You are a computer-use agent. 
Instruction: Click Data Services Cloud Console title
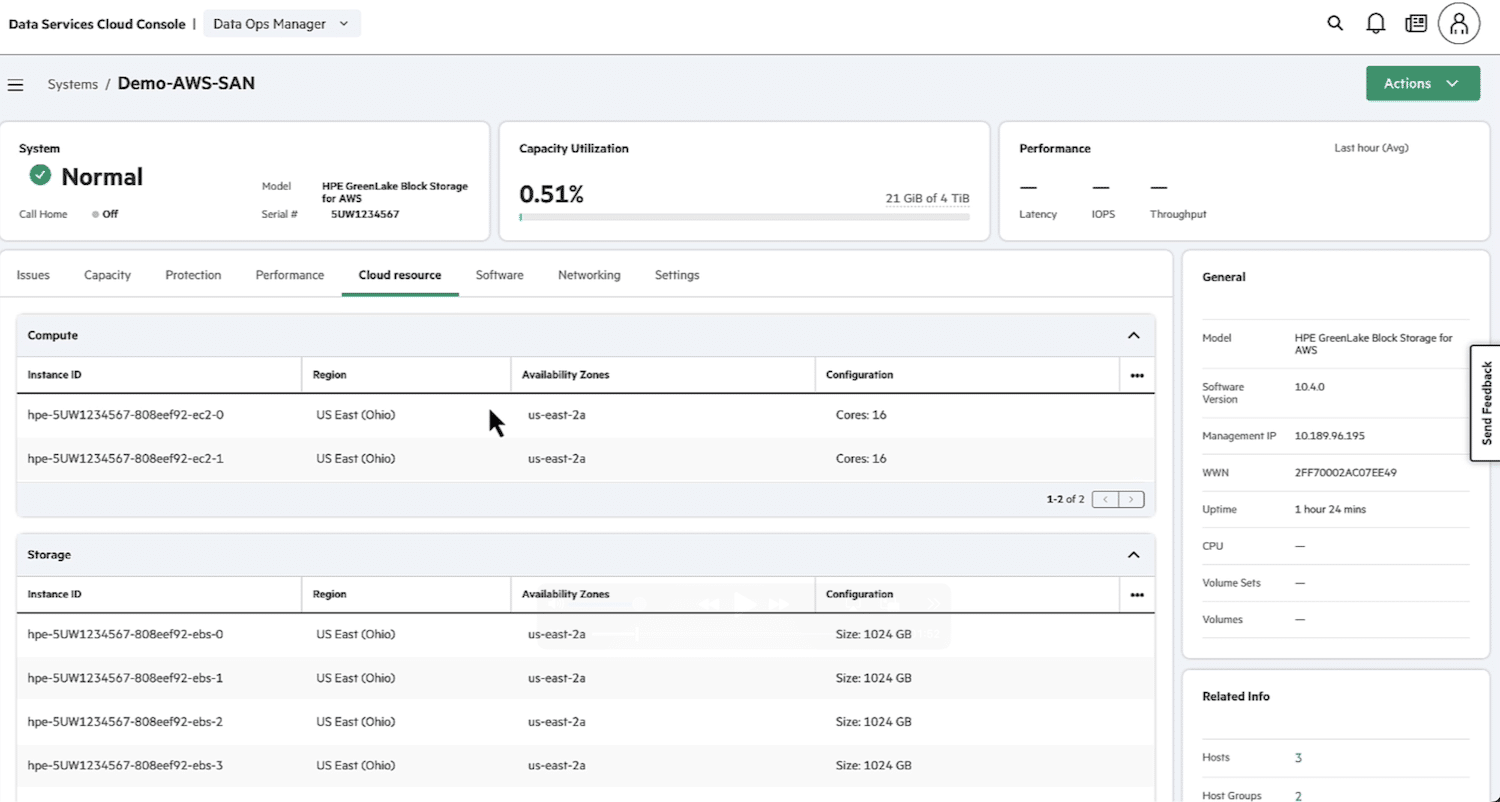(x=97, y=24)
